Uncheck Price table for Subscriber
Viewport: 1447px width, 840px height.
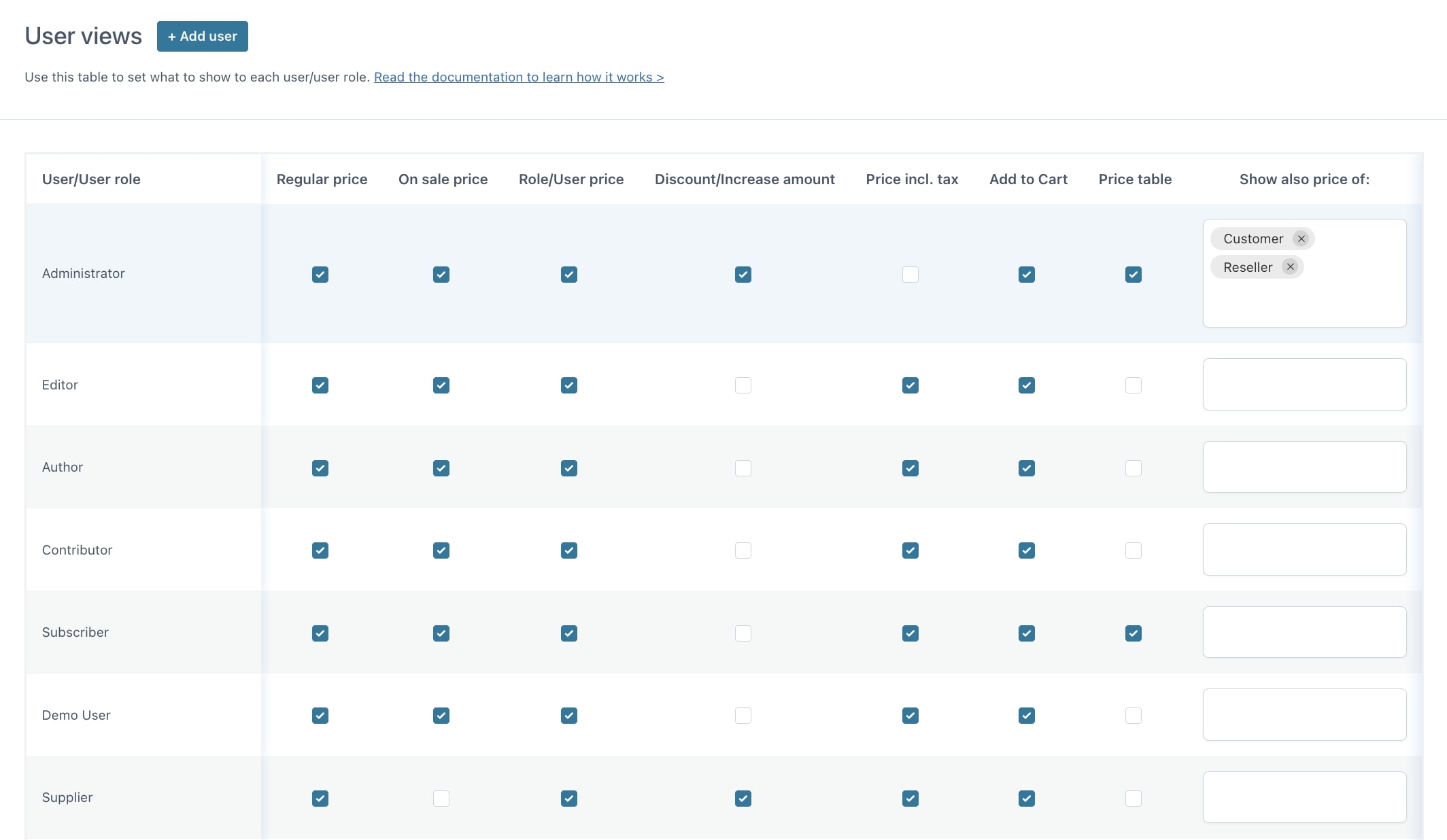coord(1134,633)
